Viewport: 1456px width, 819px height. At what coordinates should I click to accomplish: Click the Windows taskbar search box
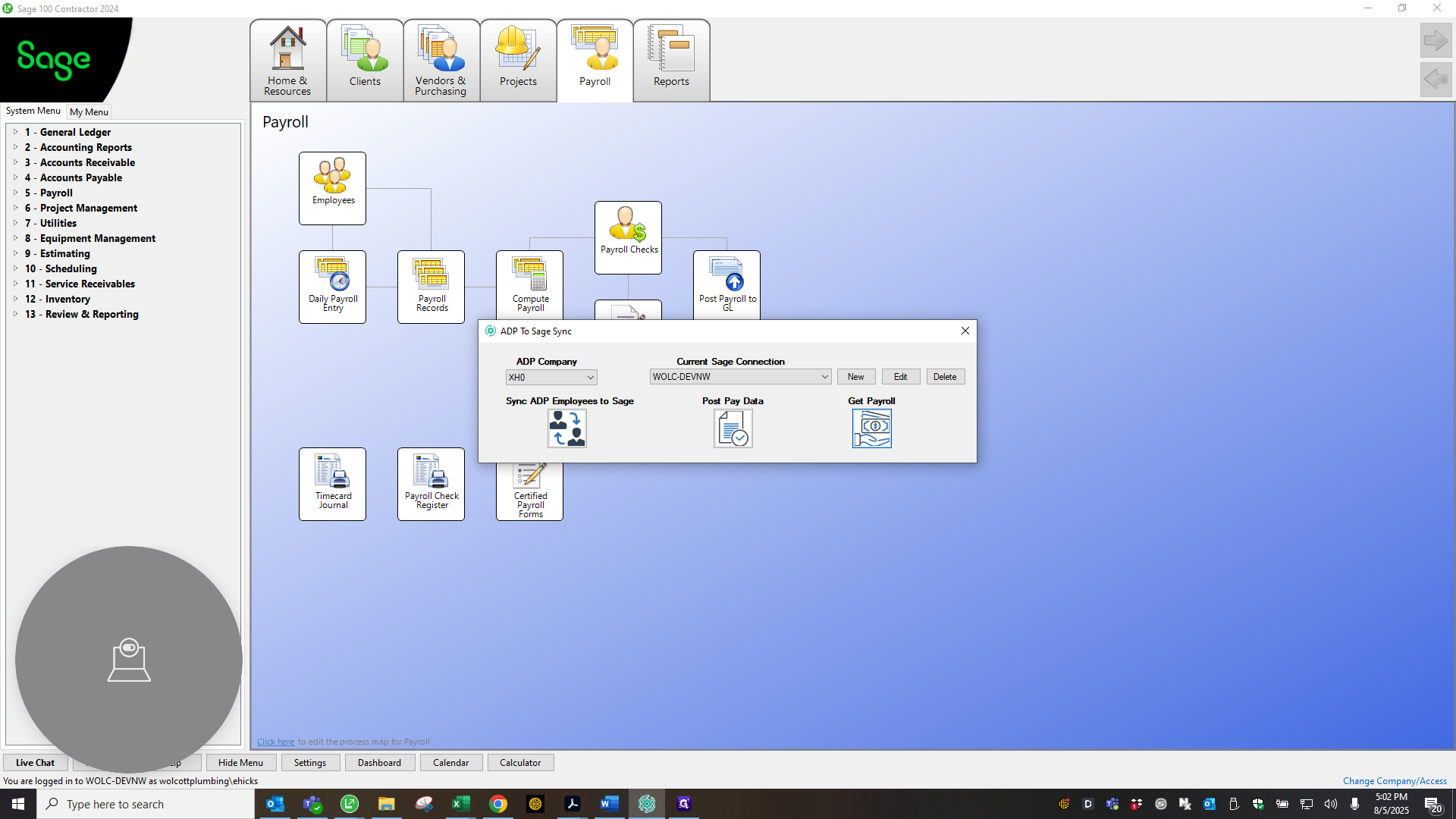(146, 804)
